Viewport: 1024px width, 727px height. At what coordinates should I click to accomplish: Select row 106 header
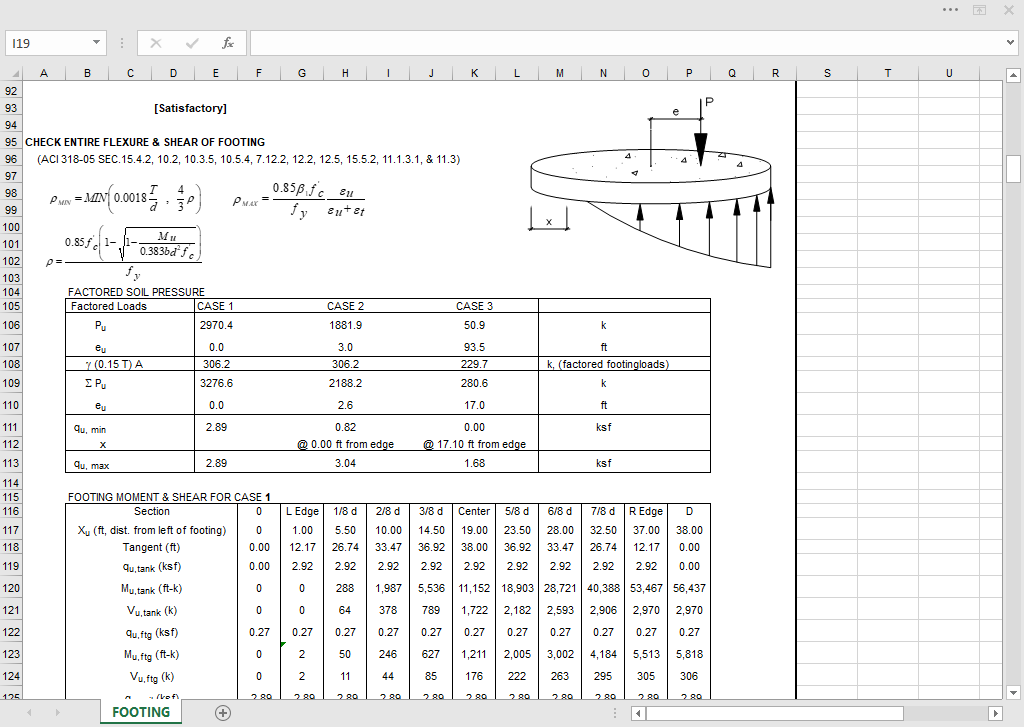(11, 325)
